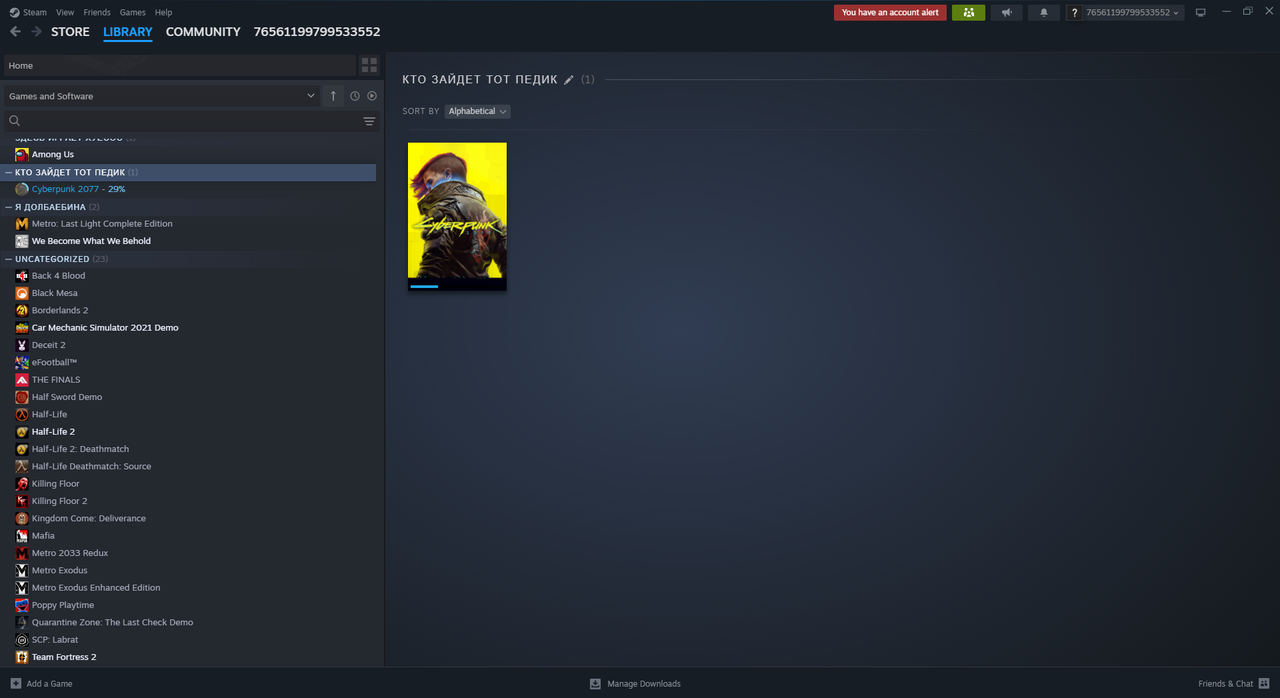Click the Killing Floor 2 icon

[x=22, y=501]
